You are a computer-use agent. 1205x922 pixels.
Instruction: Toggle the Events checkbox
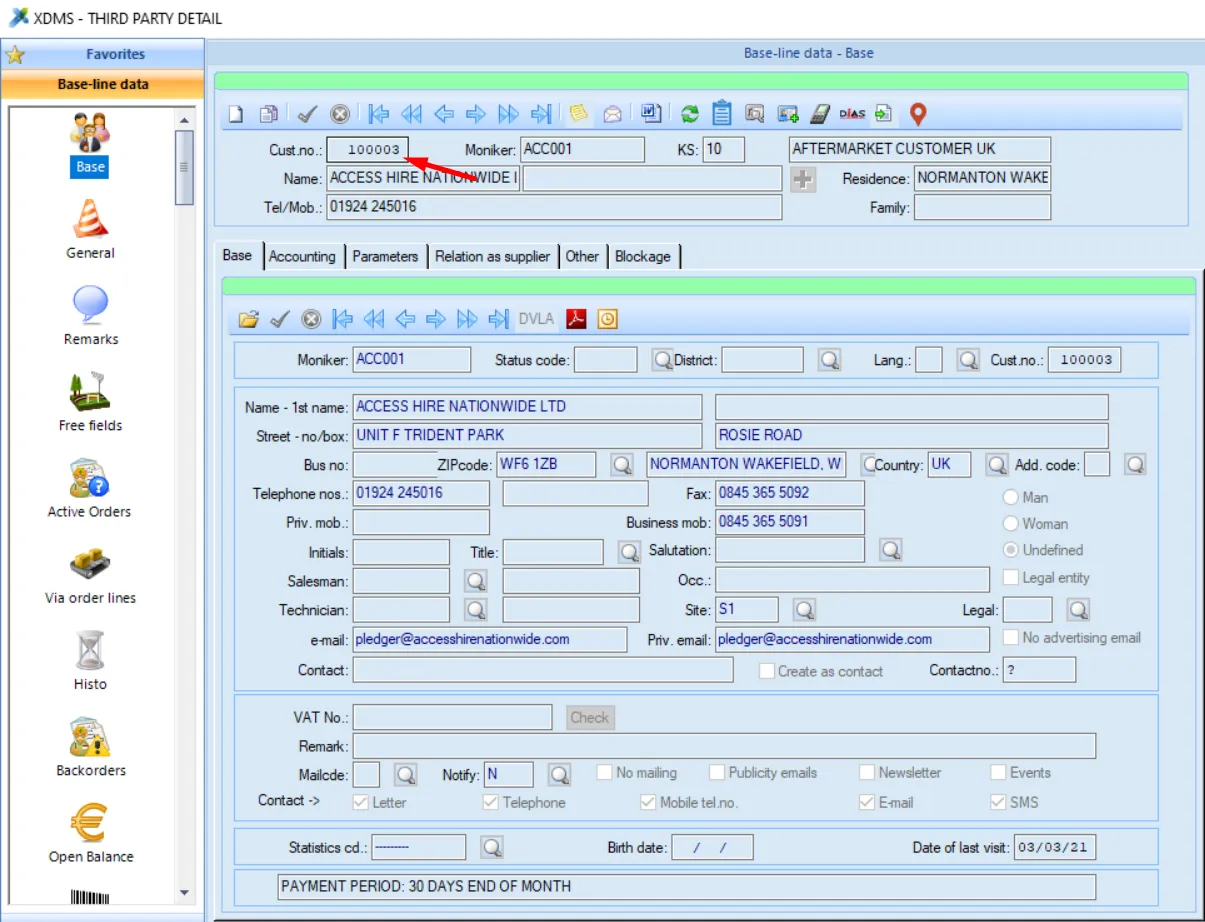[x=999, y=773]
